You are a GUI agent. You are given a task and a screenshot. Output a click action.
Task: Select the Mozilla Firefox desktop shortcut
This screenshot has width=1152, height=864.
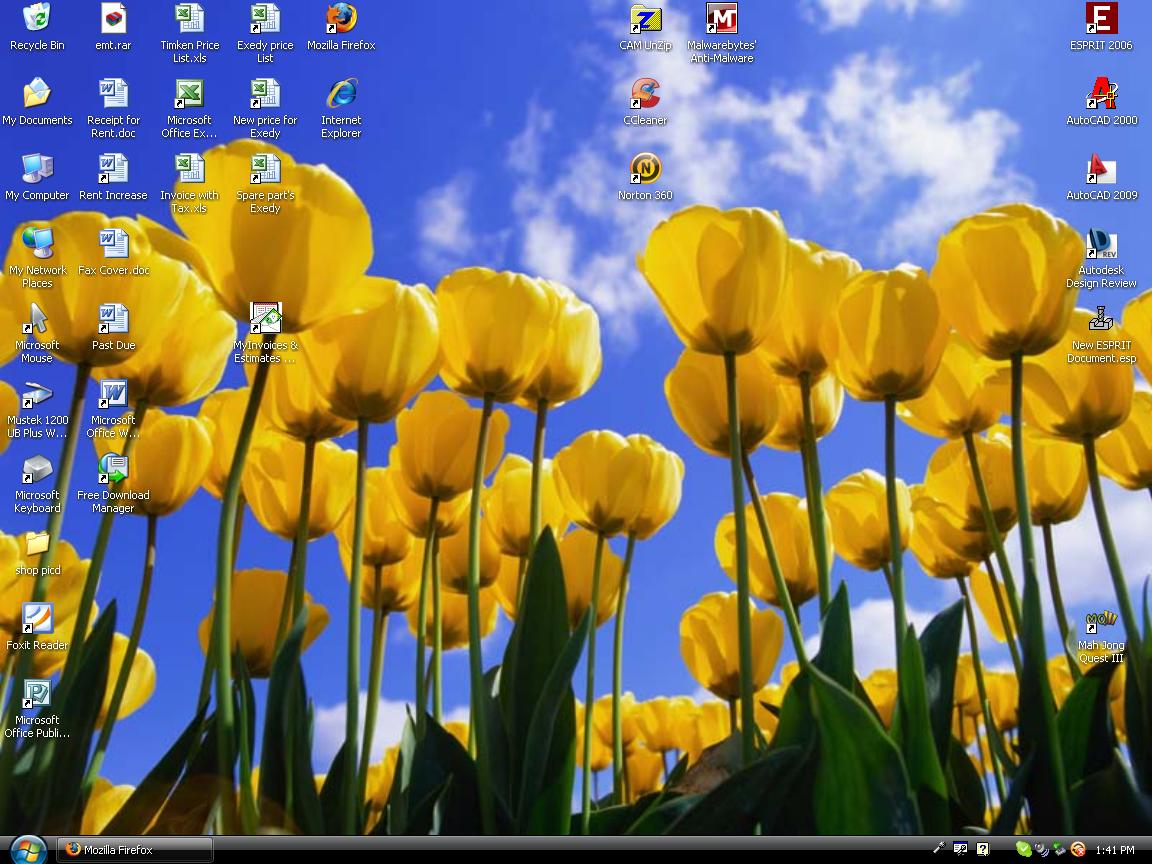[x=341, y=19]
